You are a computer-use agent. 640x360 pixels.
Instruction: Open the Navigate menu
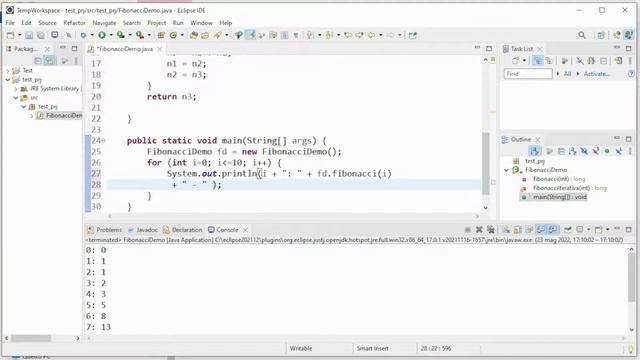click(x=104, y=23)
